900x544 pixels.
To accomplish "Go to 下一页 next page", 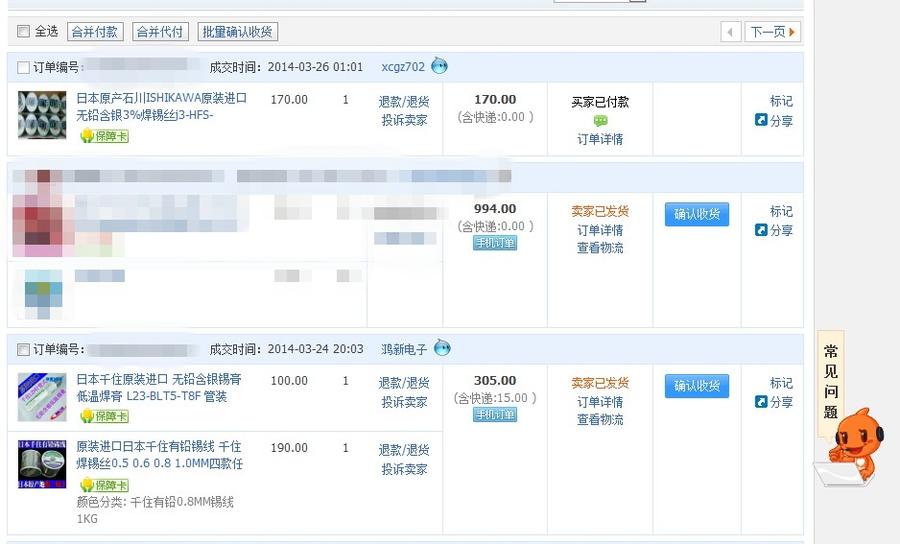I will pos(773,32).
